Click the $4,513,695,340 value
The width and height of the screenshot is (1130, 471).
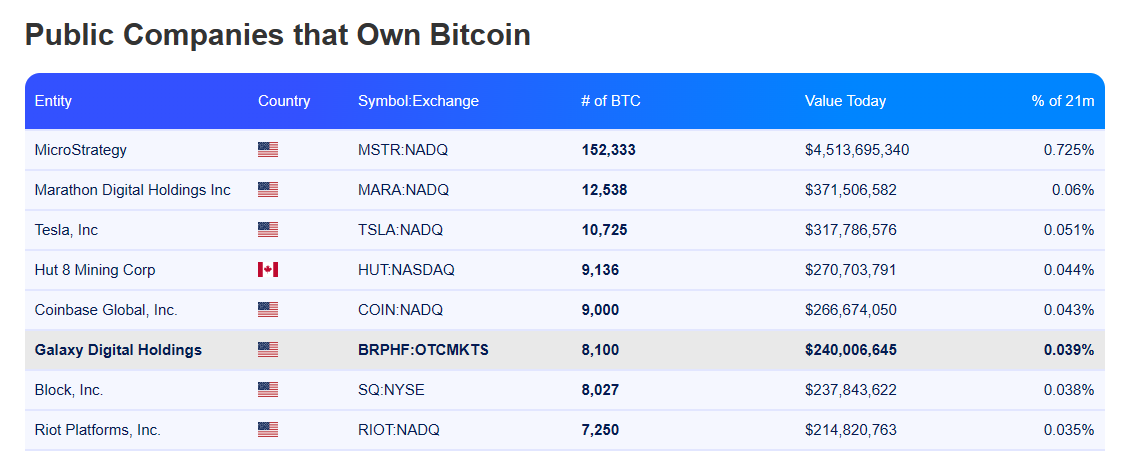click(857, 150)
